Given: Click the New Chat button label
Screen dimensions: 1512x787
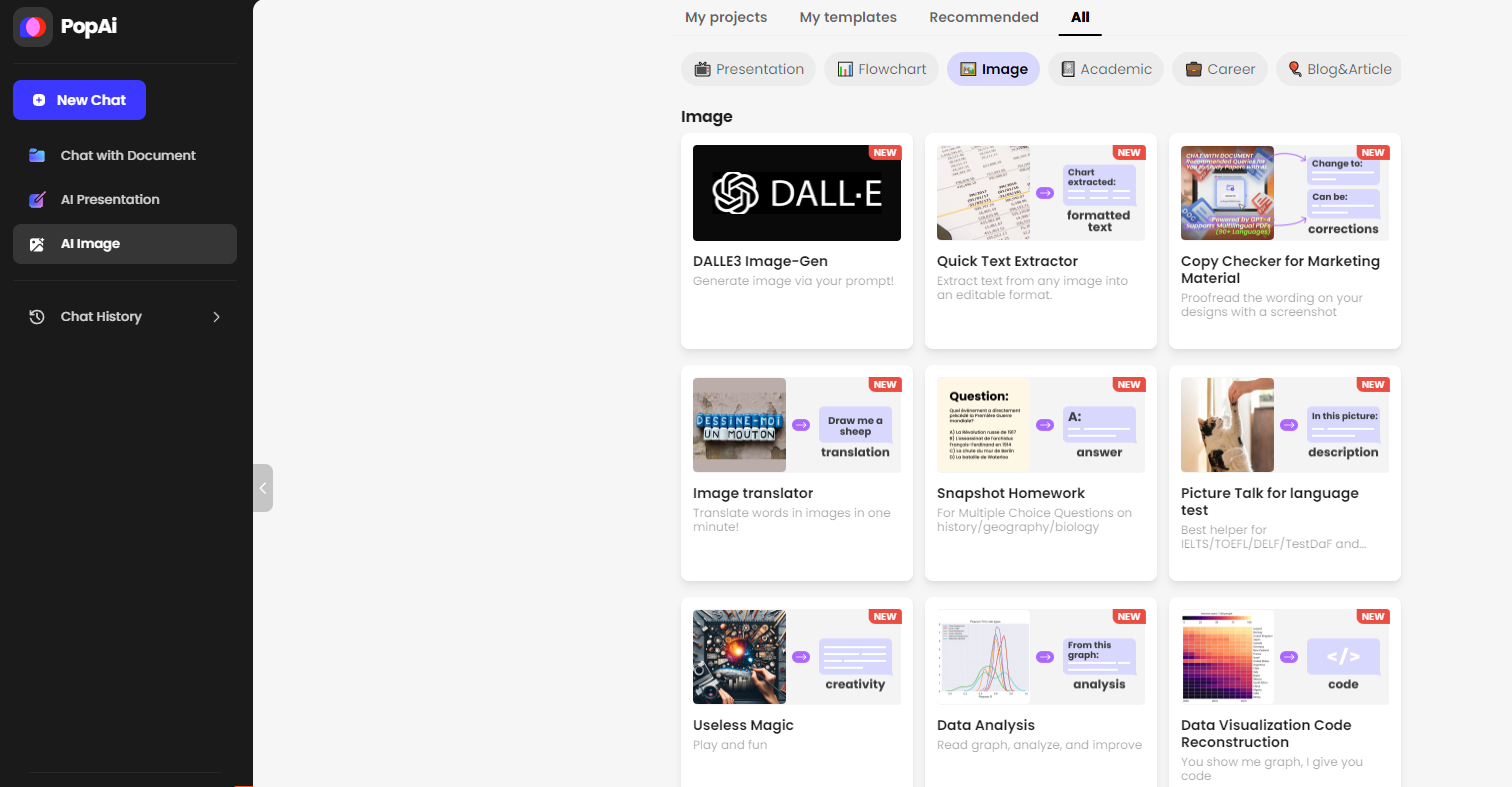Looking at the screenshot, I should 91,100.
